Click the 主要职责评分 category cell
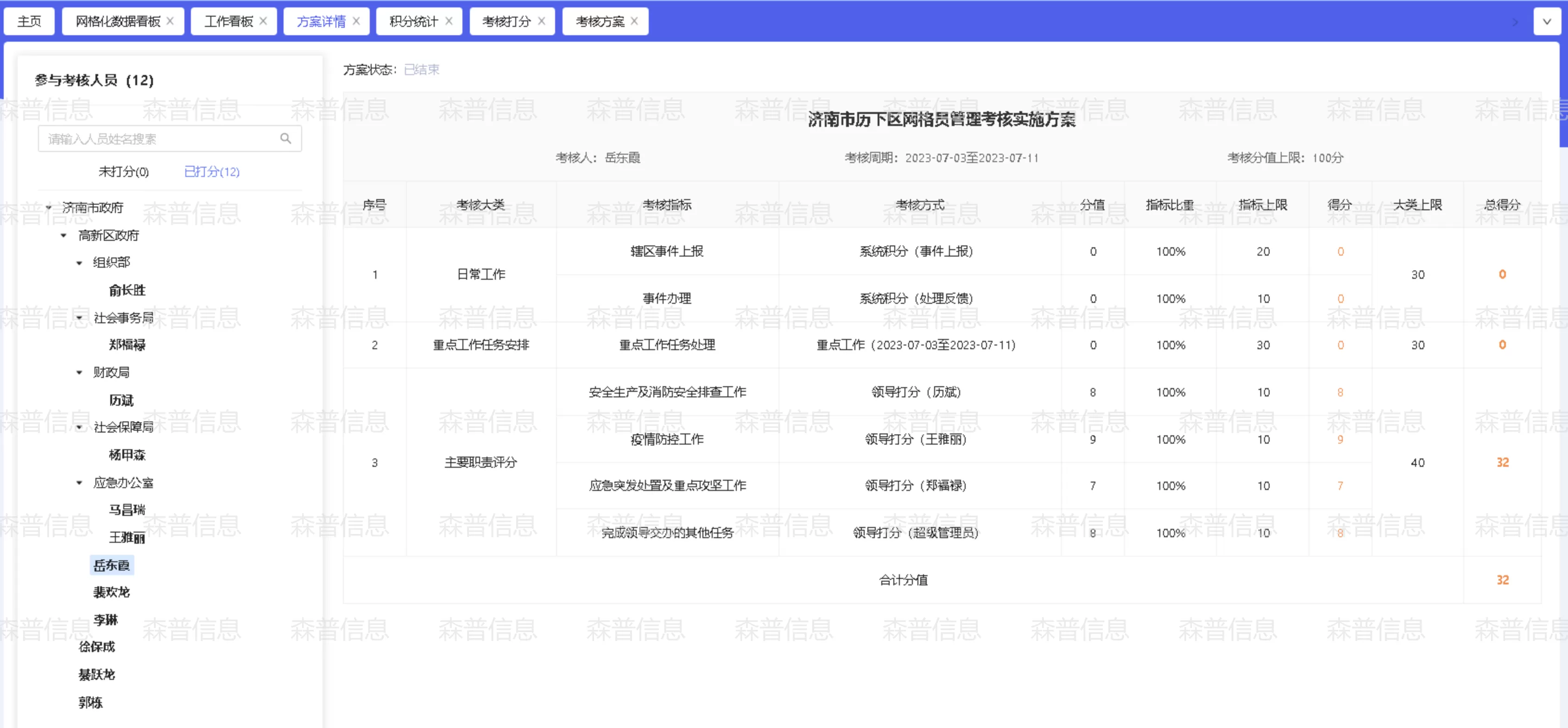 click(x=481, y=462)
